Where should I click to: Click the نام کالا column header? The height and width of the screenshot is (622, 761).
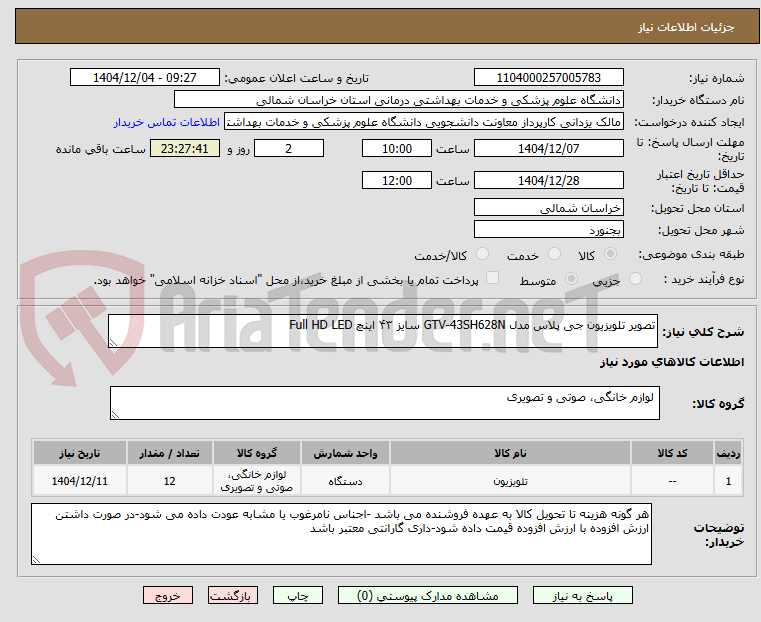click(510, 453)
